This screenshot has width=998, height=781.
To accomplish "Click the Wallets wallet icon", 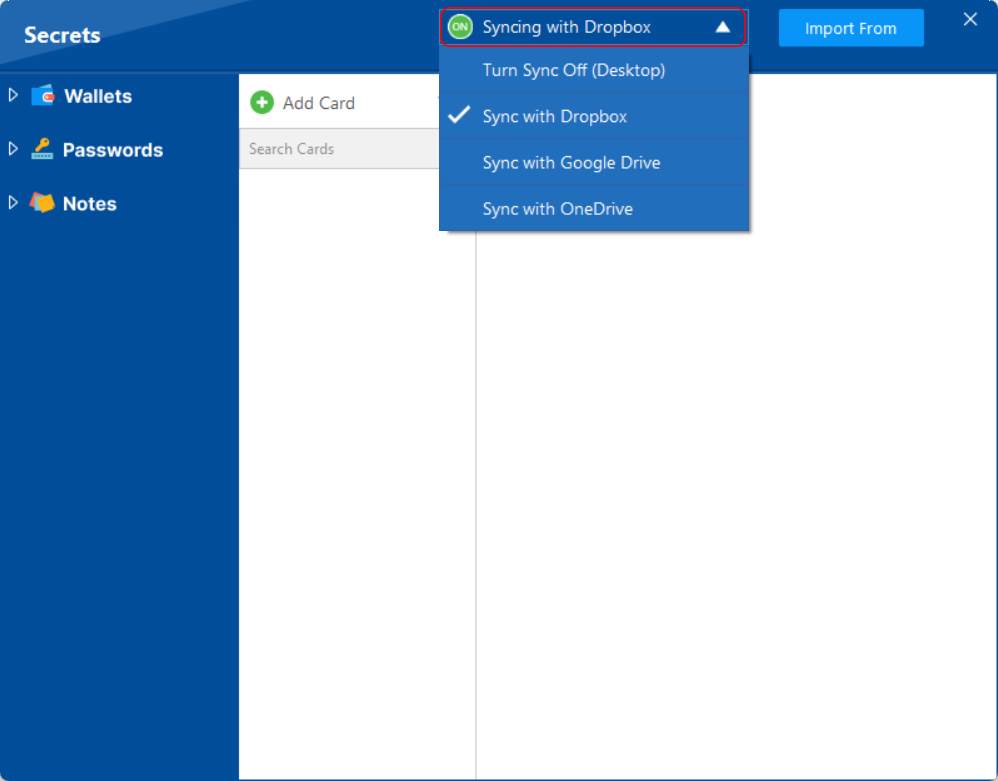I will (x=43, y=95).
